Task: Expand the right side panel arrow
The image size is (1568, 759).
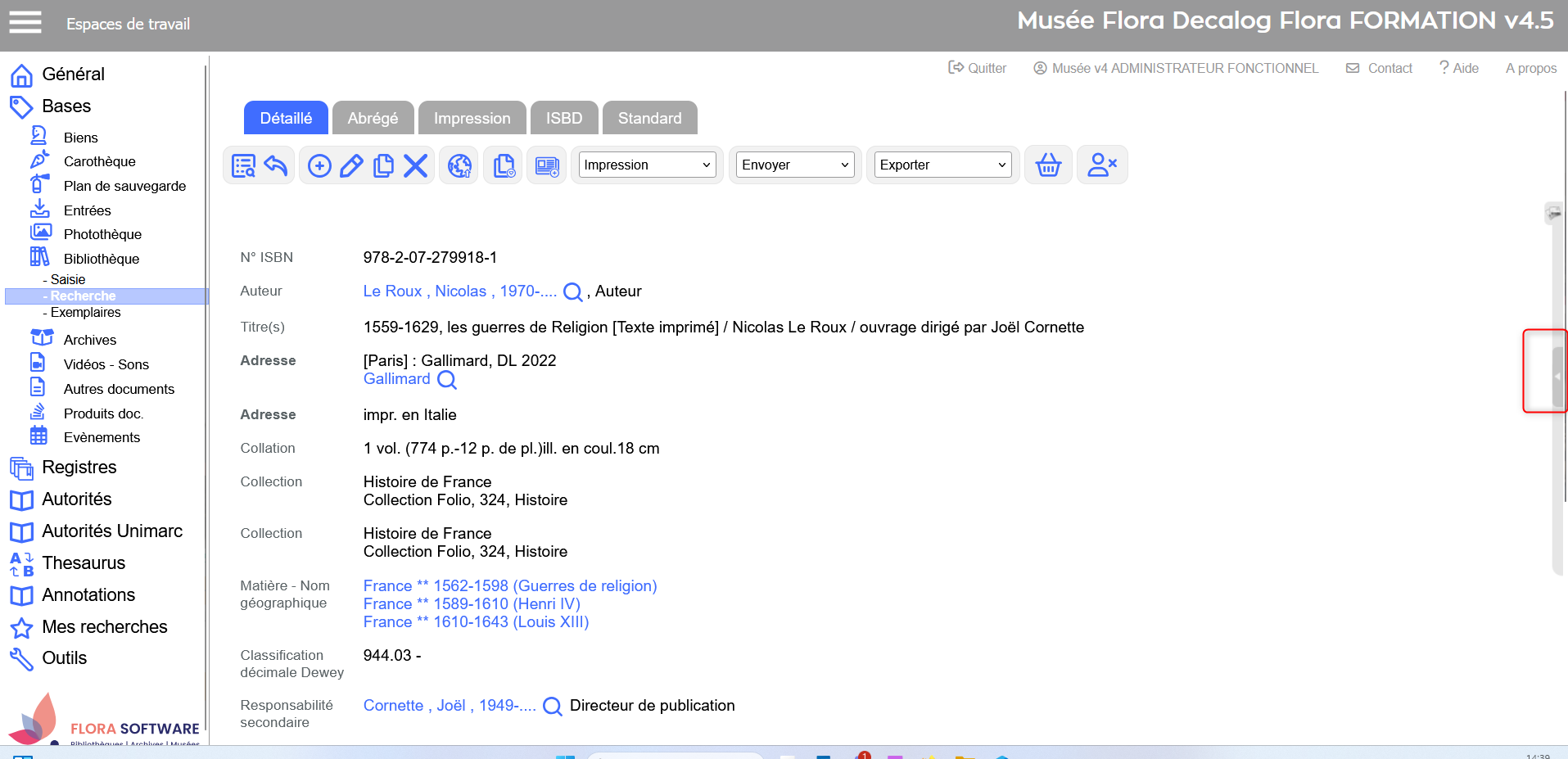Action: tap(1557, 377)
